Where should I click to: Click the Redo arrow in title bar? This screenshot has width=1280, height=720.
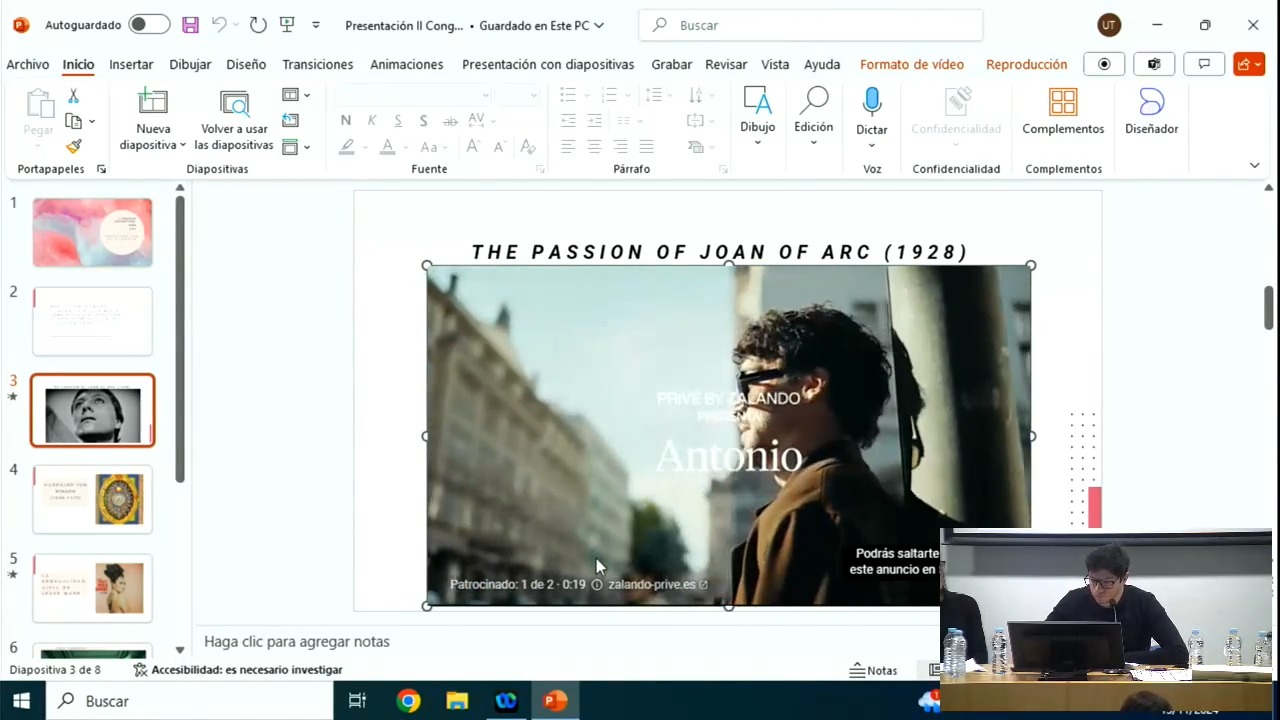pos(258,25)
